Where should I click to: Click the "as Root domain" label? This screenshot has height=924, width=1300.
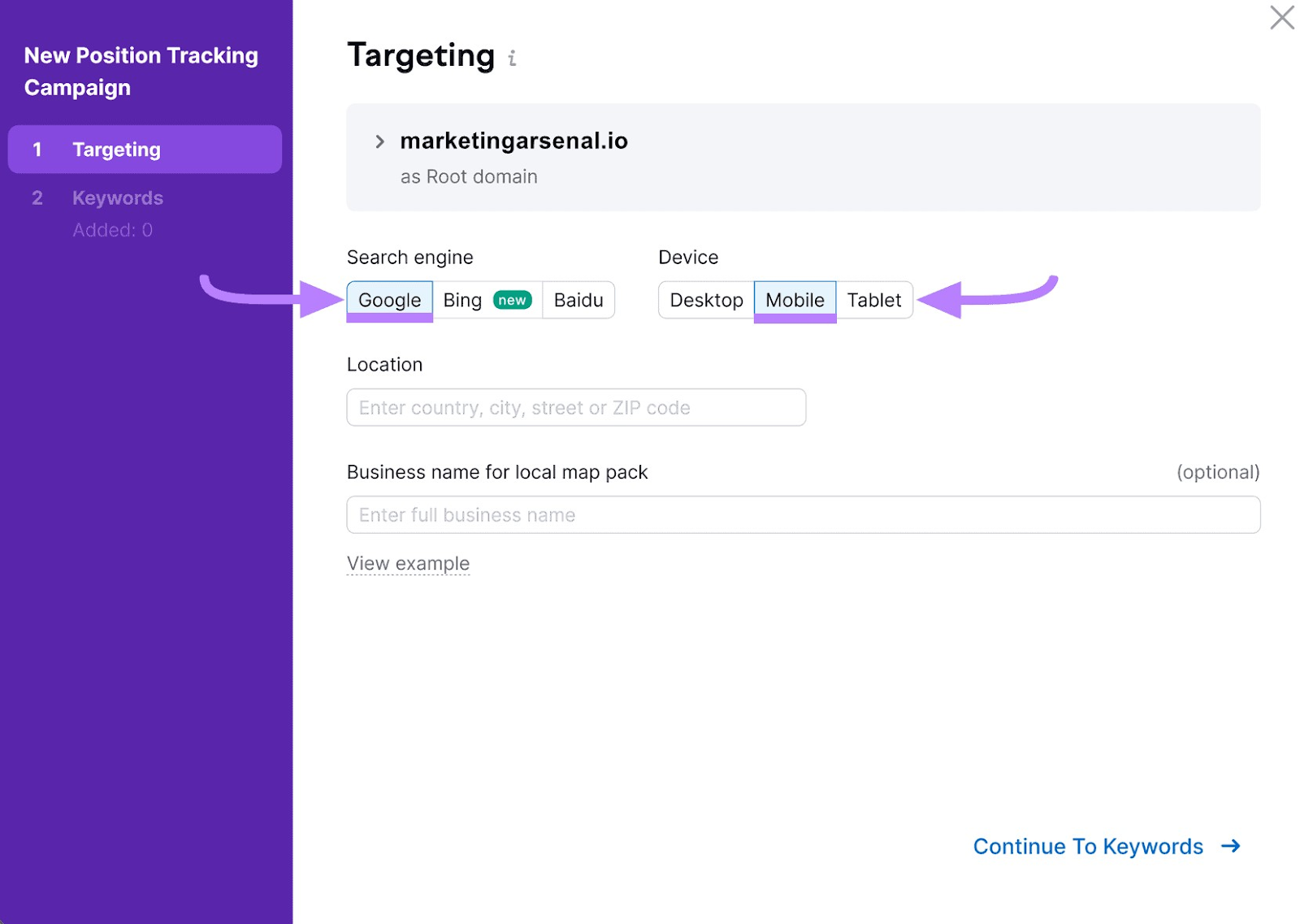click(468, 176)
